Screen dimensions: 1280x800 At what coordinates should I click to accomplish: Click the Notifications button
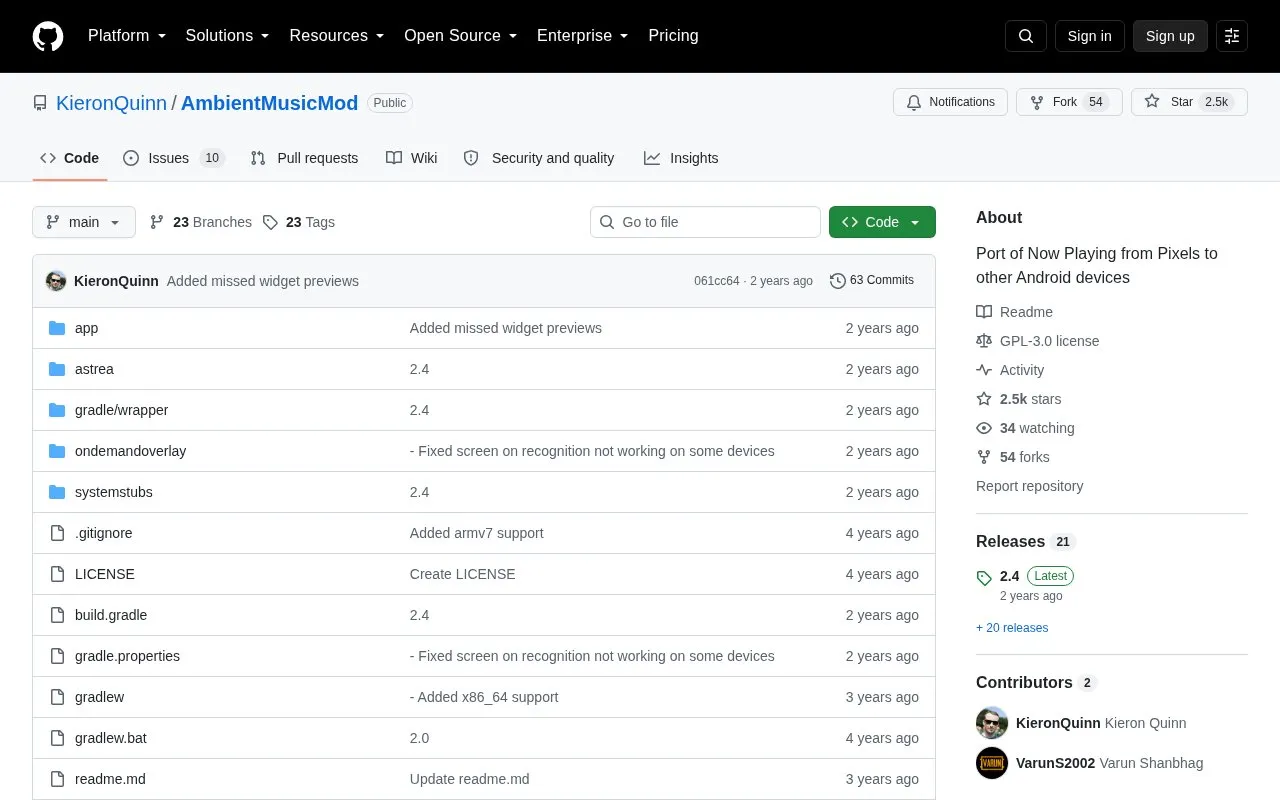[x=950, y=102]
